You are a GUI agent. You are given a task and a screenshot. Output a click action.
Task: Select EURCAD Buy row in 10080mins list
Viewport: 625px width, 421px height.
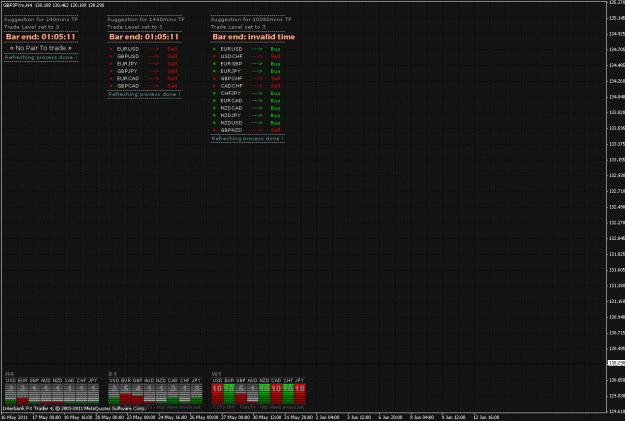tap(247, 100)
